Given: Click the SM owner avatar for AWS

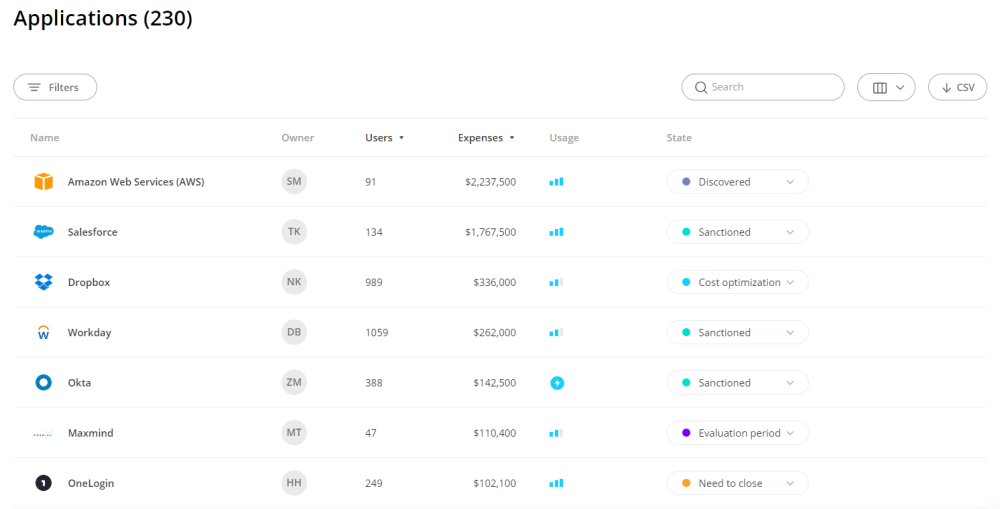Looking at the screenshot, I should [294, 182].
